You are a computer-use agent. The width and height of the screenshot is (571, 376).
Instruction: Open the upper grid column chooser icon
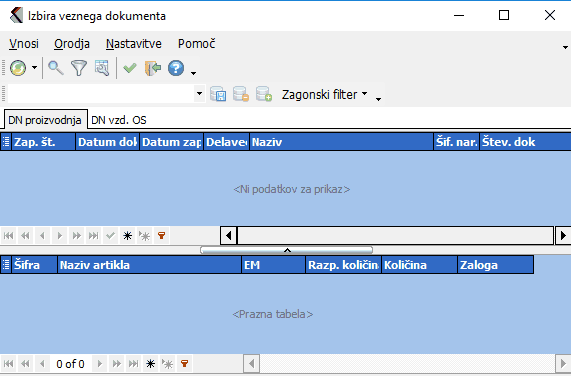tap(6, 142)
